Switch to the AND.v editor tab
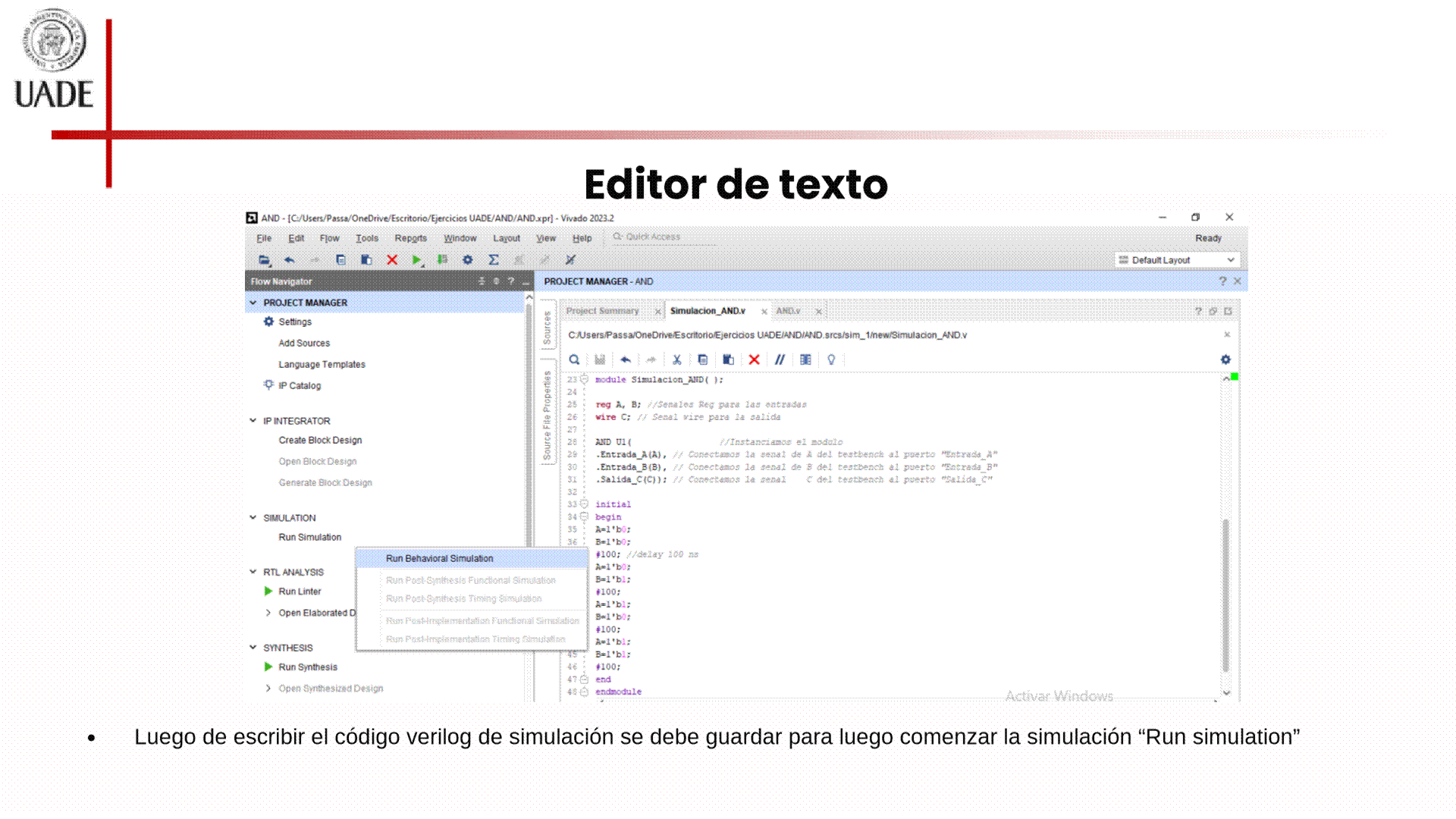This screenshot has width=1456, height=819. [x=789, y=311]
